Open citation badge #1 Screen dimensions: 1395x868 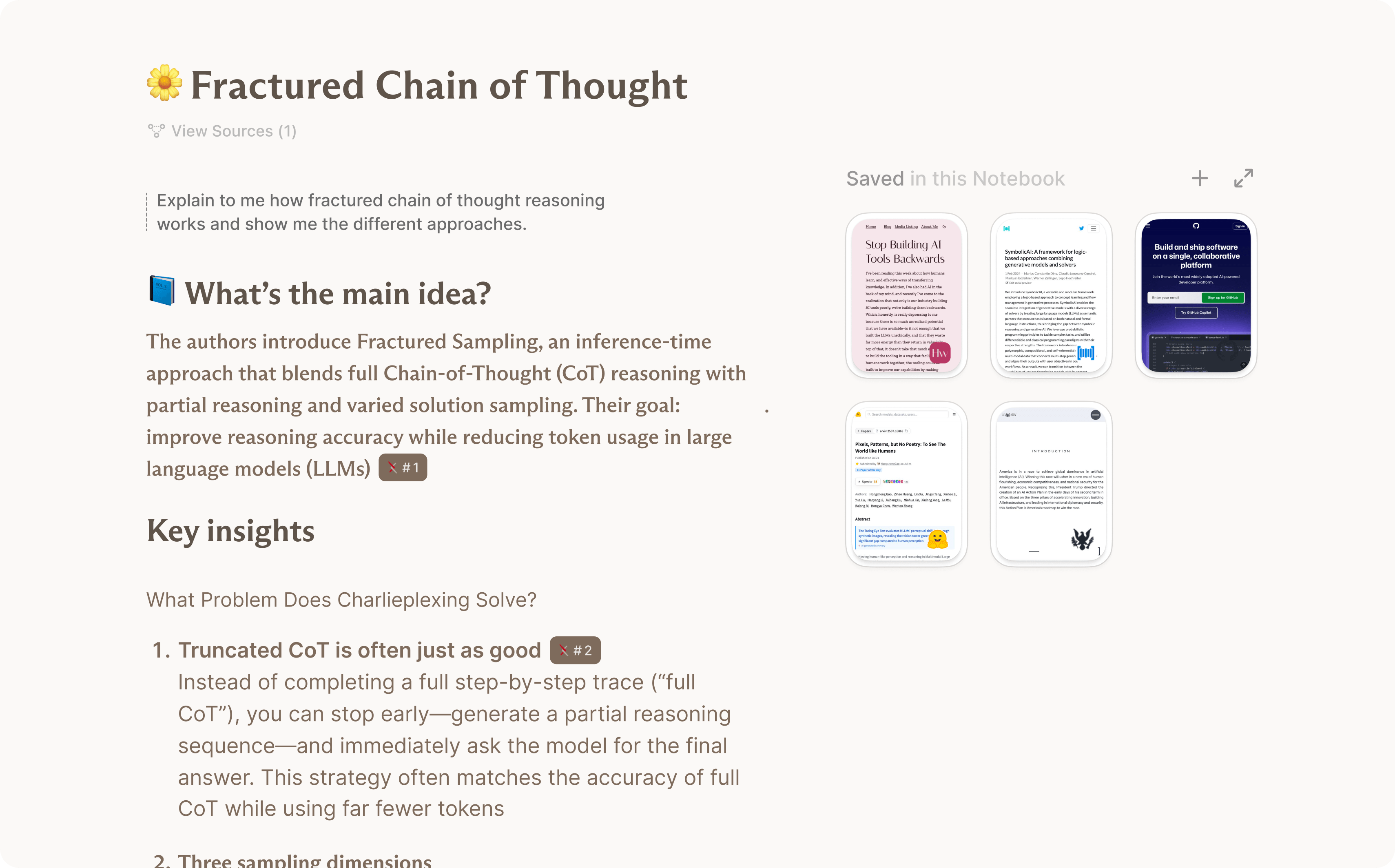[x=403, y=468]
